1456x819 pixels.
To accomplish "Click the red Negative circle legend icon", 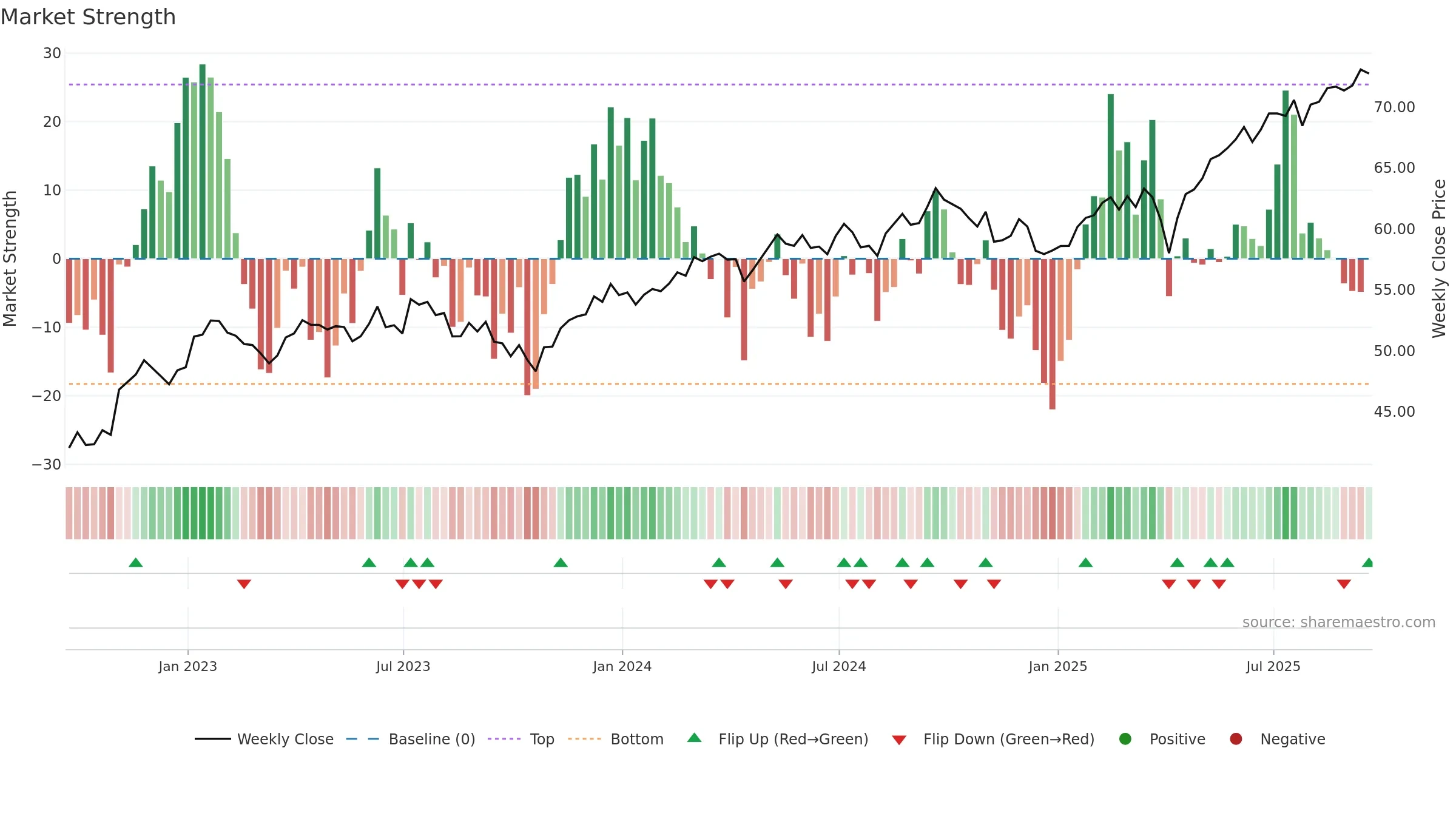I will pyautogui.click(x=1236, y=739).
